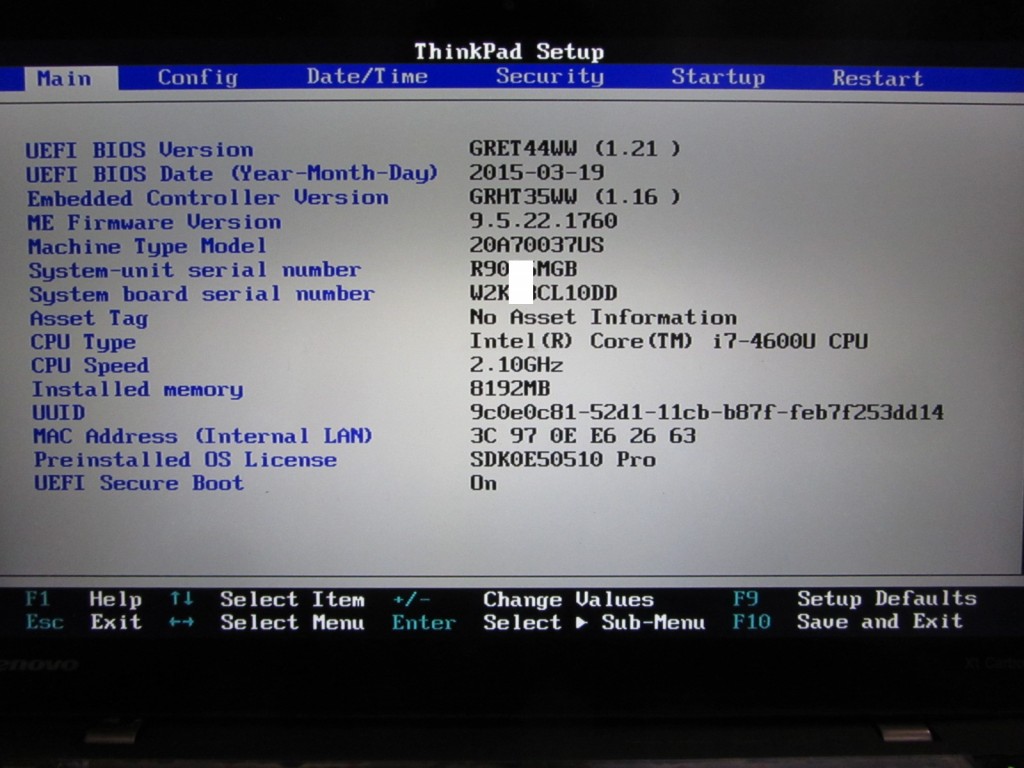Select the Startup tab
Image resolution: width=1024 pixels, height=768 pixels.
pos(718,77)
